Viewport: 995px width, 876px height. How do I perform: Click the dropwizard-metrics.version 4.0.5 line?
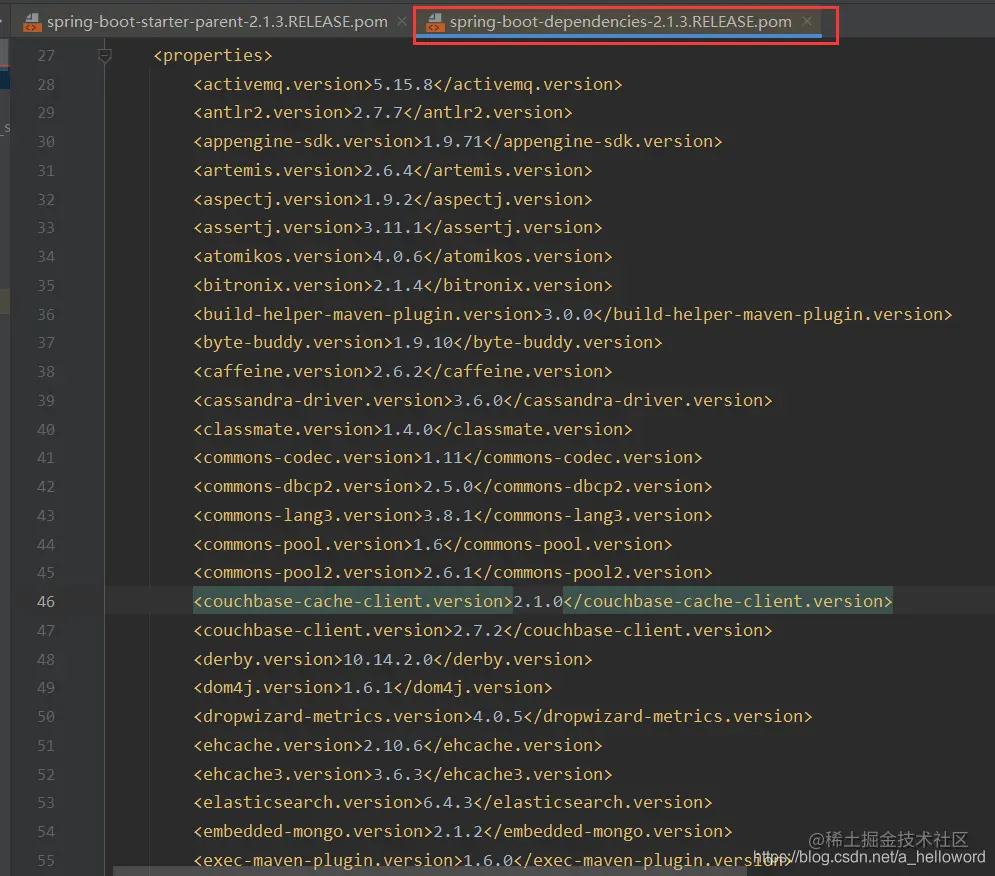coord(503,717)
